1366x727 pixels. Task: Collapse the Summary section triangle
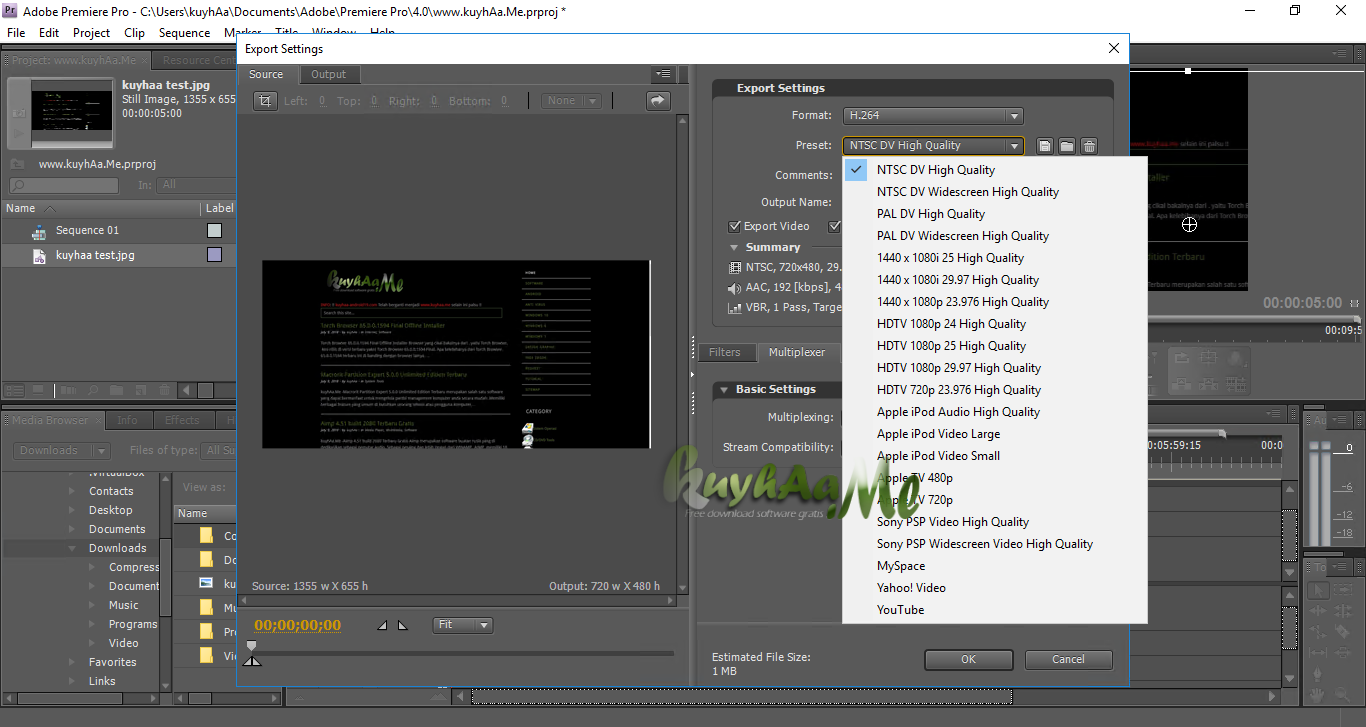(x=733, y=248)
